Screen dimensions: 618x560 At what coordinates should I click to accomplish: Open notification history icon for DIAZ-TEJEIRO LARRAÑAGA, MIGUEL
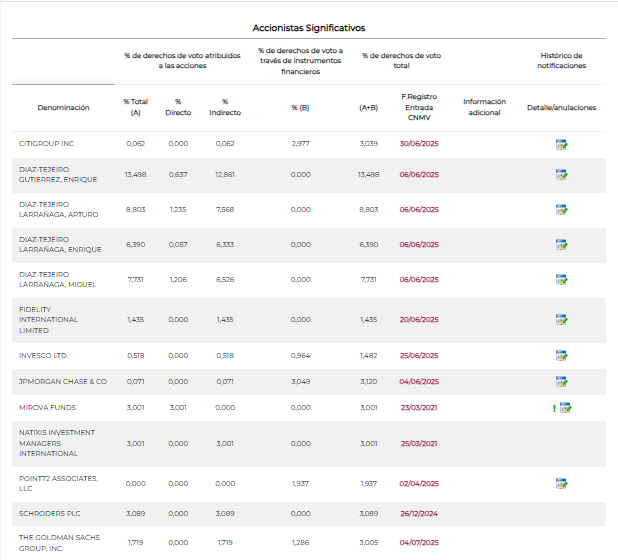(561, 279)
